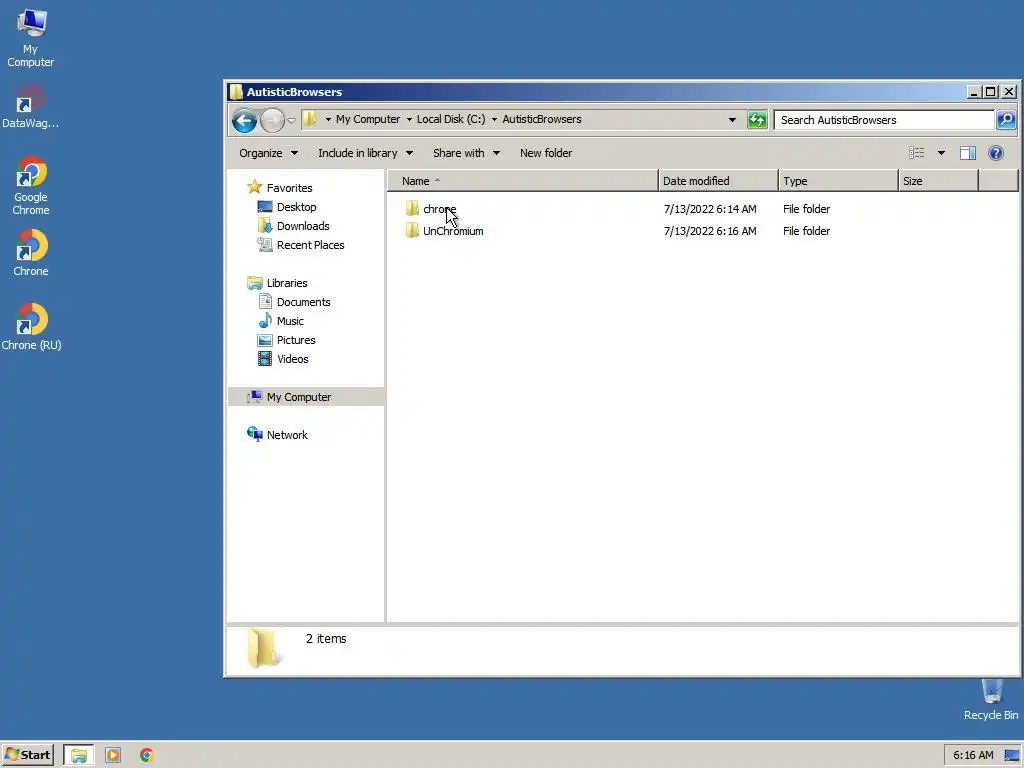Click the window title folder icon
1024x768 pixels.
click(236, 91)
